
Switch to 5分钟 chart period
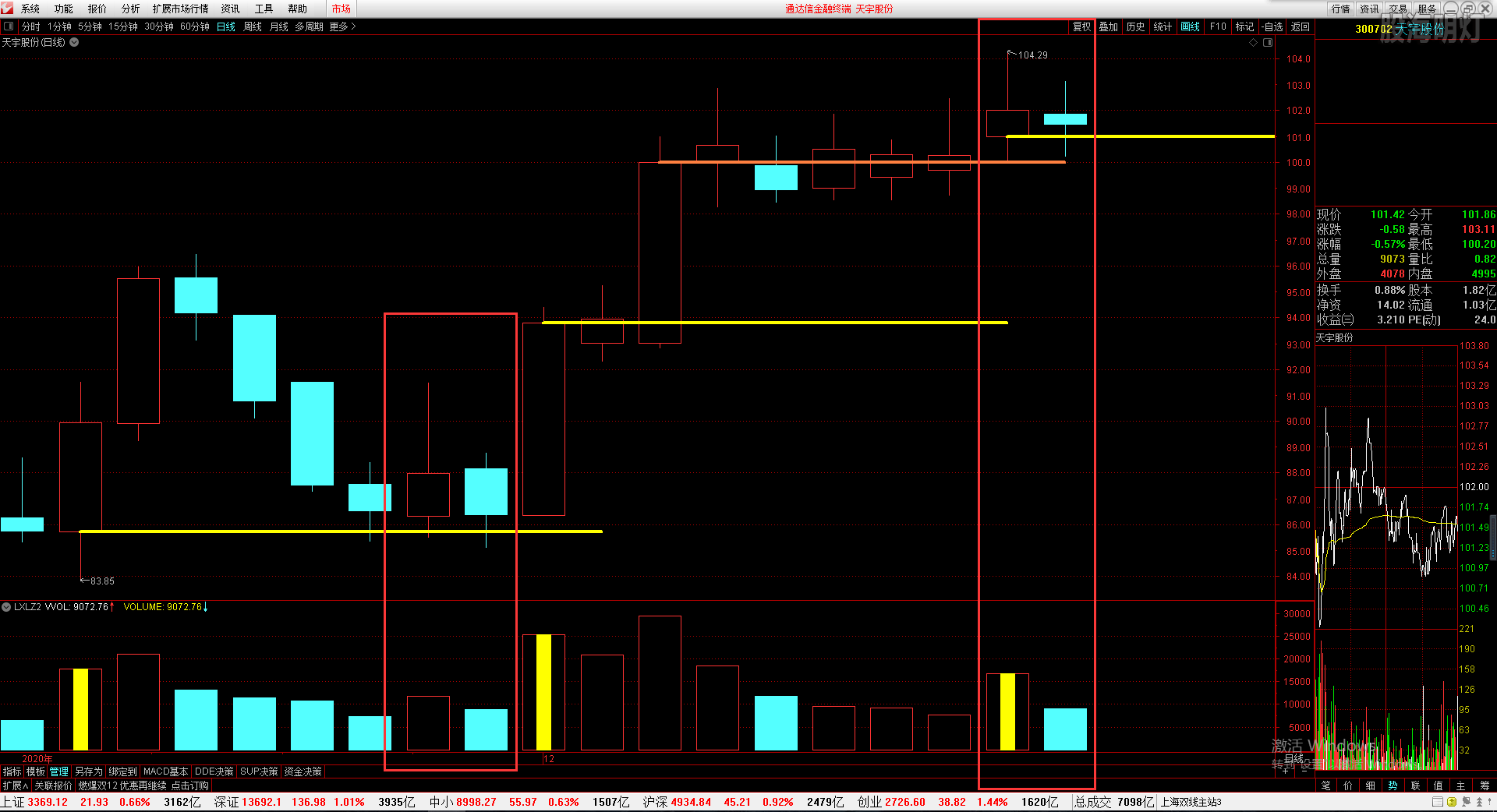click(90, 26)
